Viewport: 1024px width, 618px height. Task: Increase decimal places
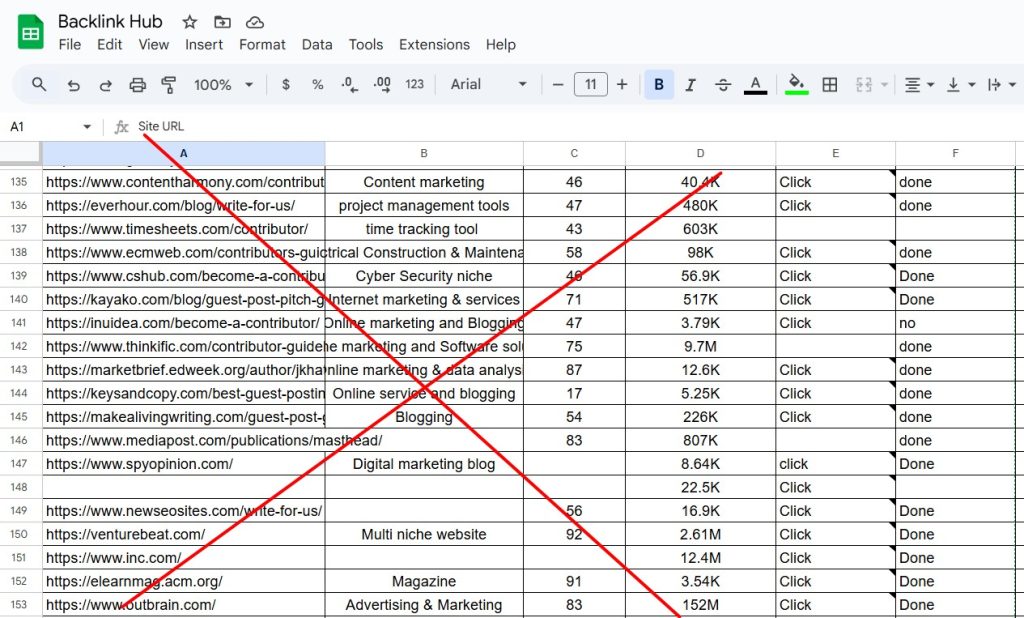coord(382,84)
